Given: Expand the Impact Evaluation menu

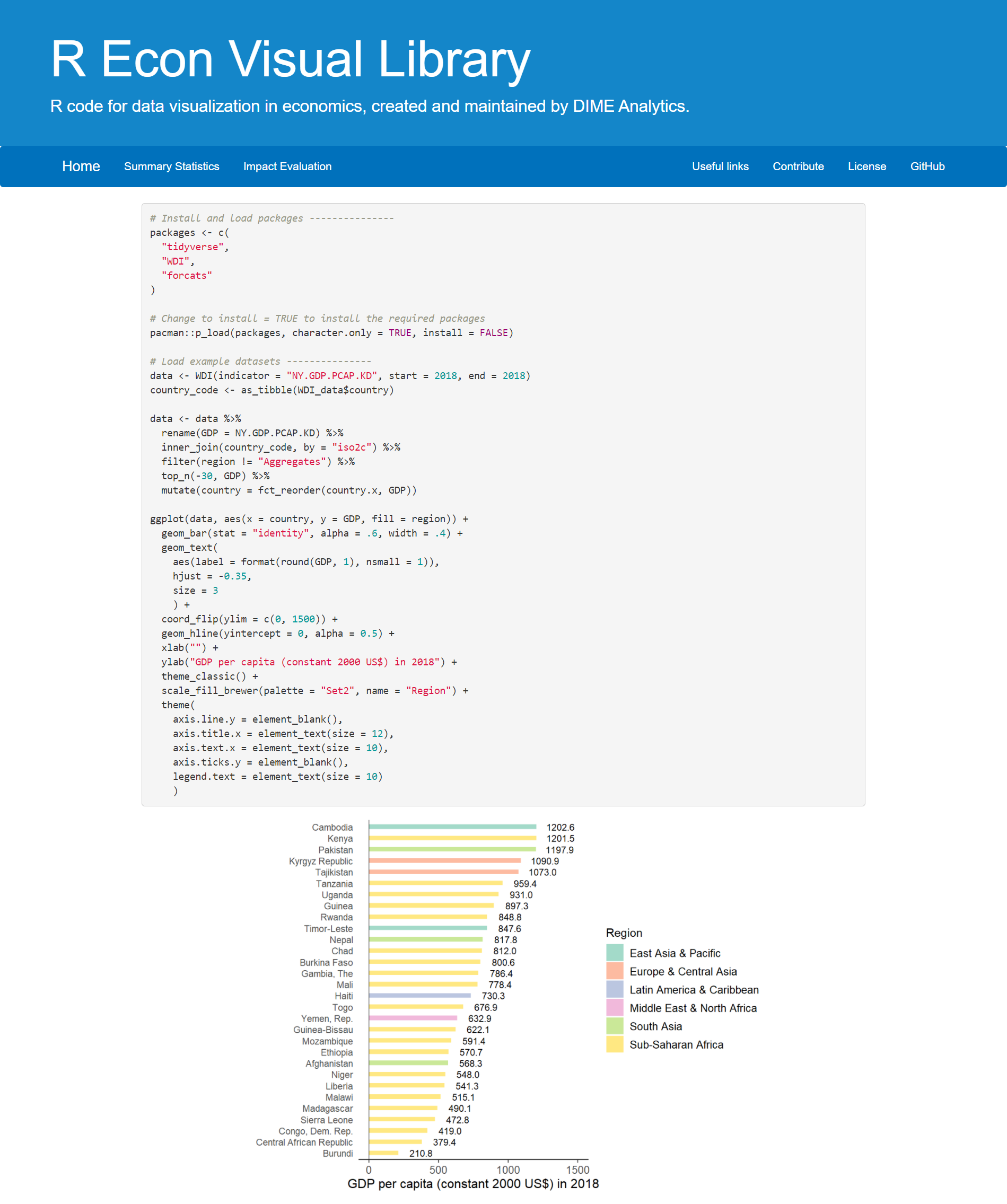Looking at the screenshot, I should 287,166.
